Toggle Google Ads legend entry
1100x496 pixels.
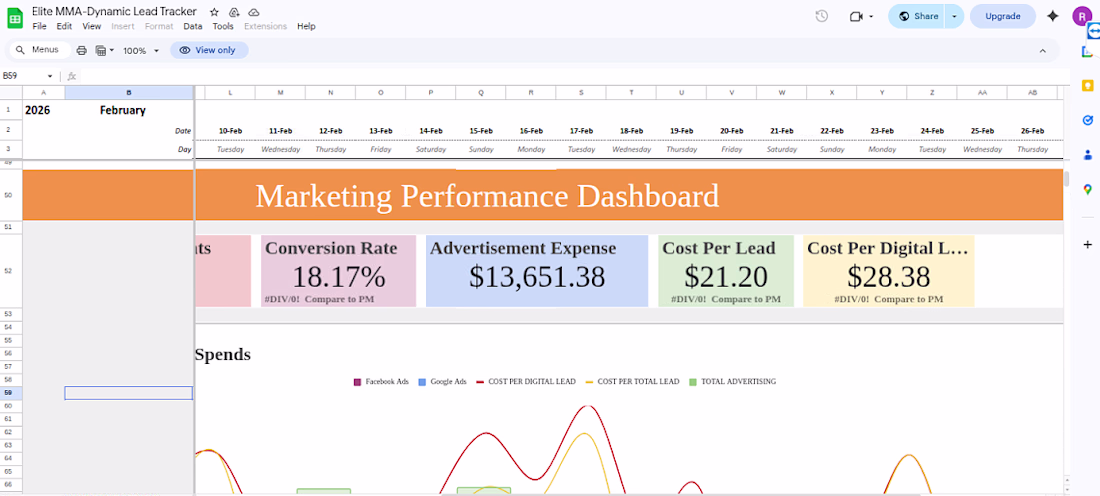(x=443, y=382)
